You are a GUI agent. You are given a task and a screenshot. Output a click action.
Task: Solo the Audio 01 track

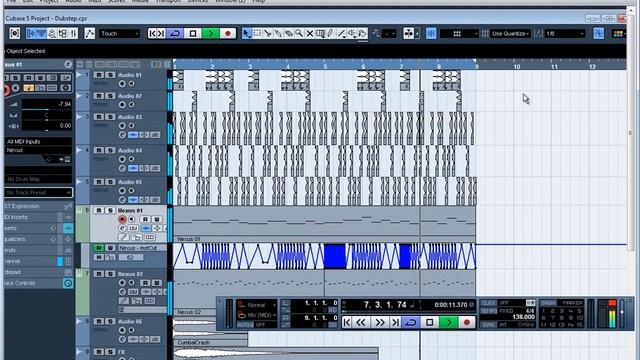[110, 75]
